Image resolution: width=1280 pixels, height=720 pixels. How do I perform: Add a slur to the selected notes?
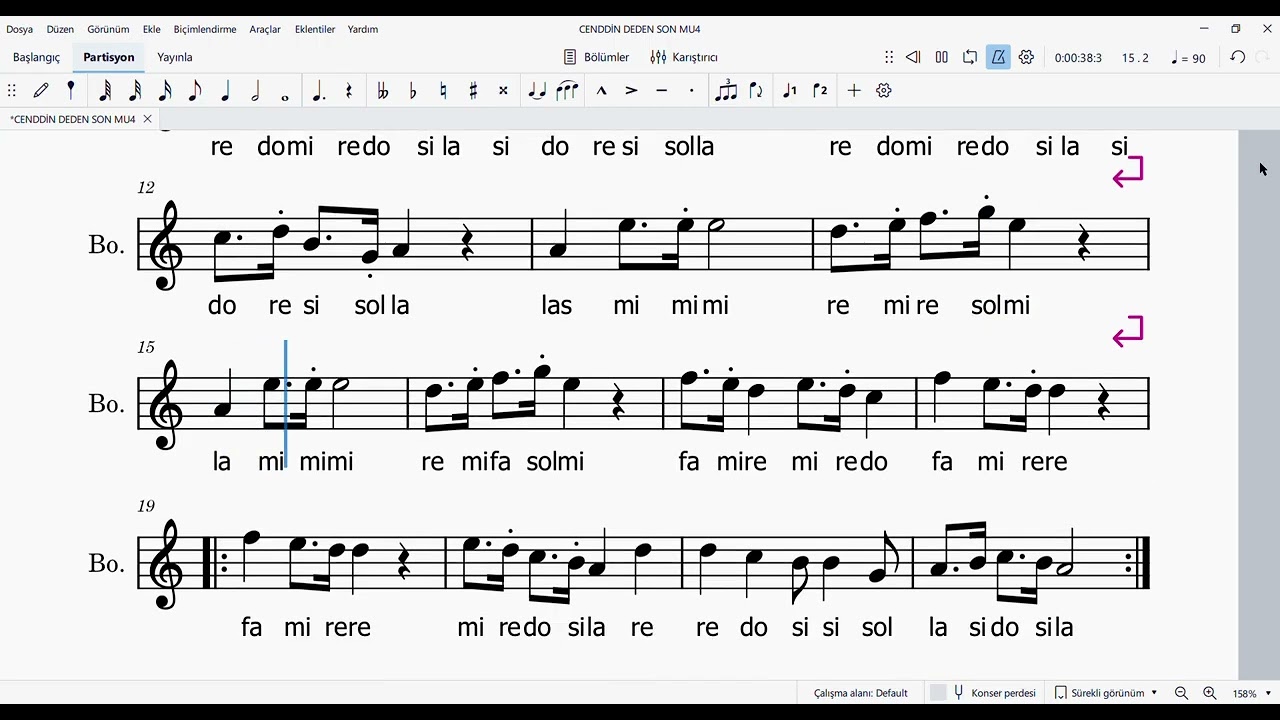click(567, 90)
